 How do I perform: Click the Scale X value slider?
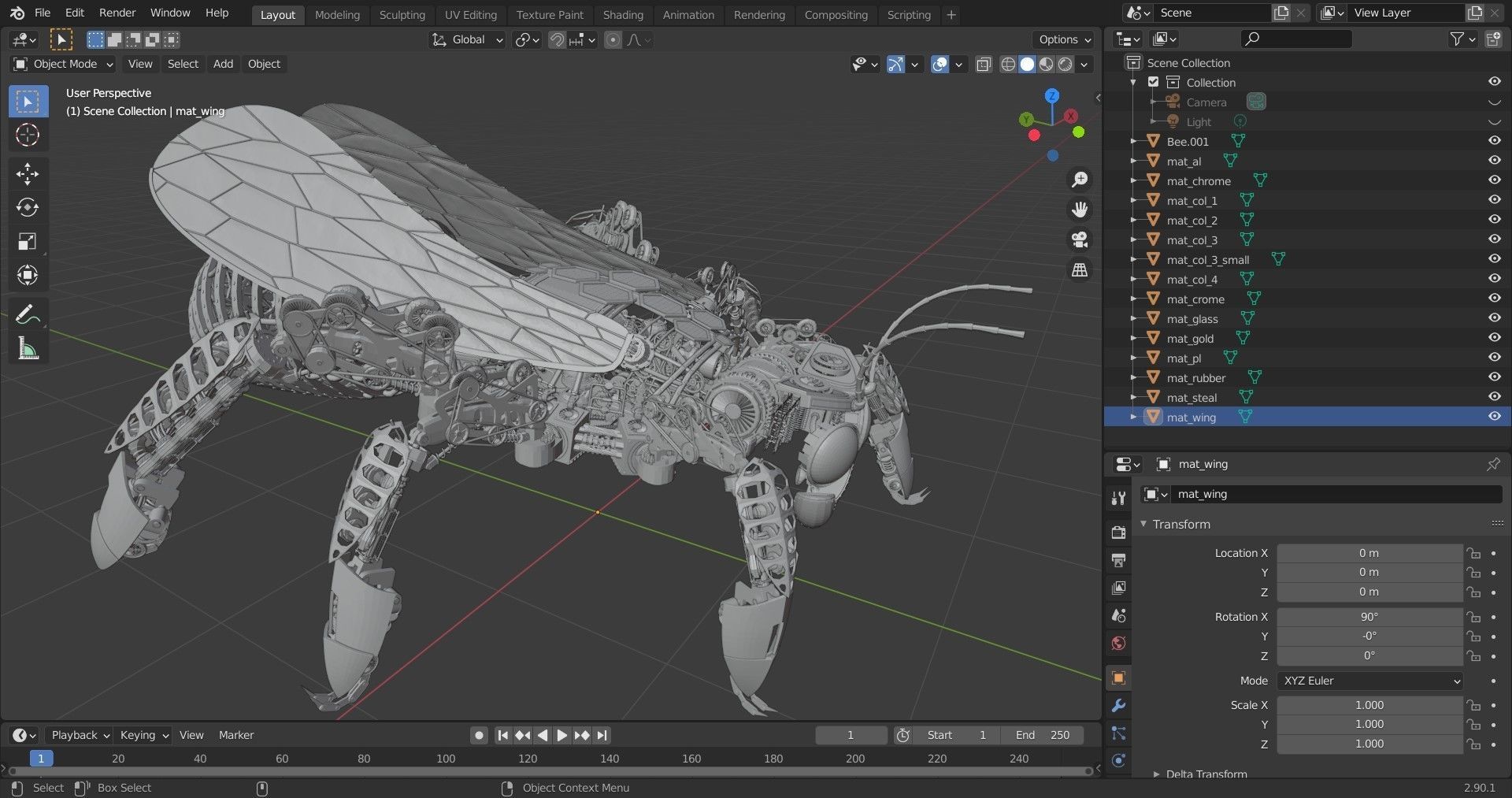[x=1369, y=704]
